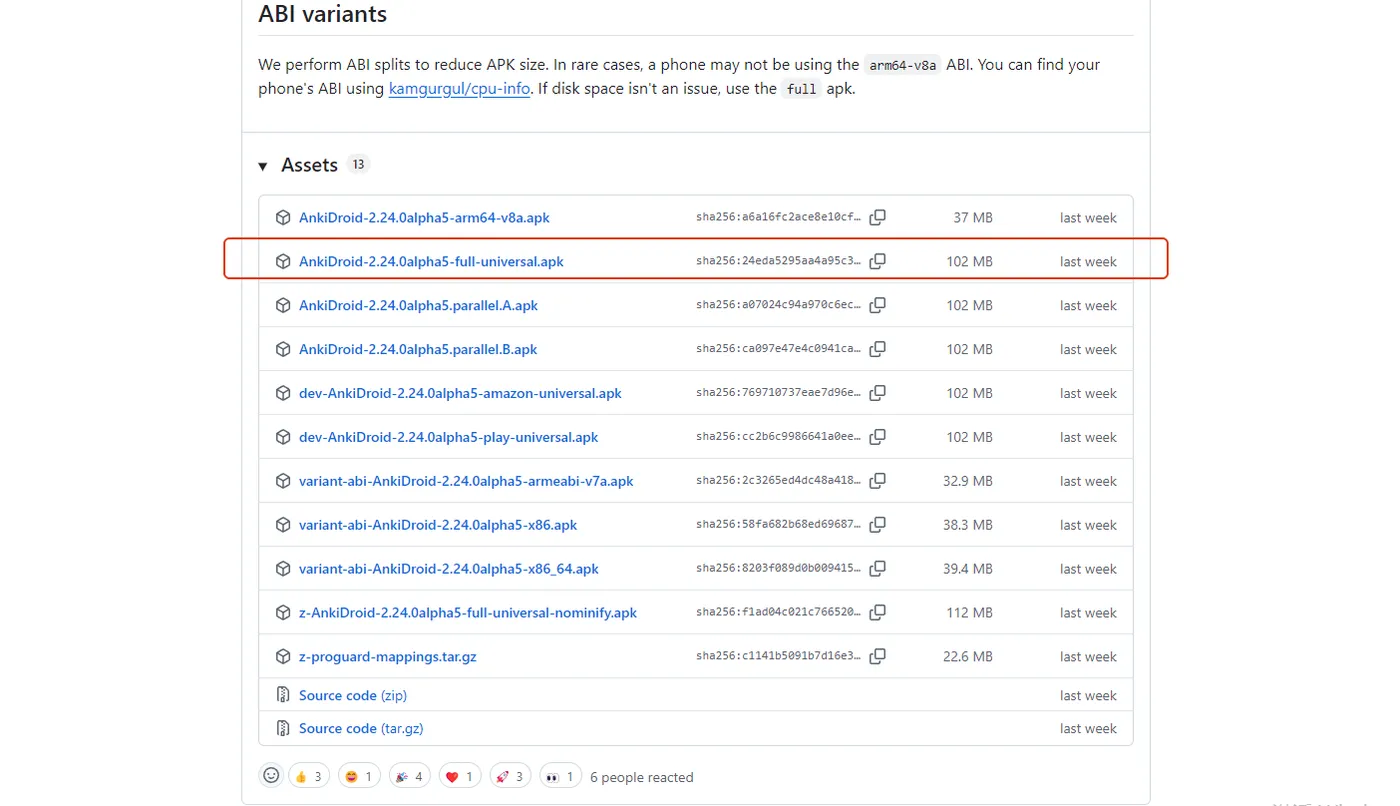Click the 37 MB file size
This screenshot has height=806, width=1400.
973,218
